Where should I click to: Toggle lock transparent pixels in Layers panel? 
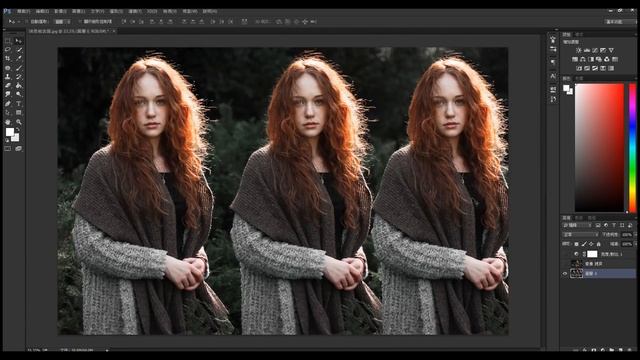click(576, 244)
